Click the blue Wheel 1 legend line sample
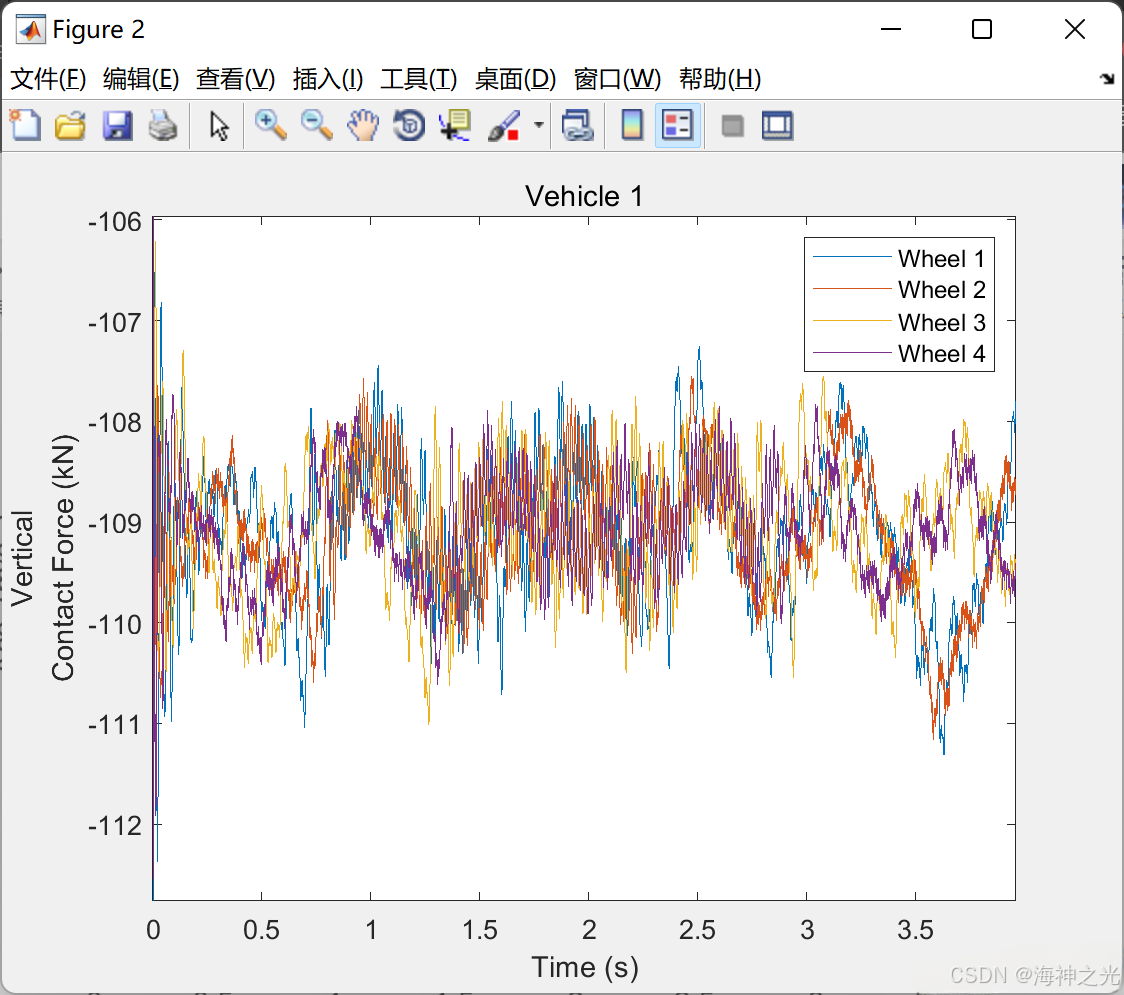Screen dimensions: 1124x995 pyautogui.click(x=852, y=257)
